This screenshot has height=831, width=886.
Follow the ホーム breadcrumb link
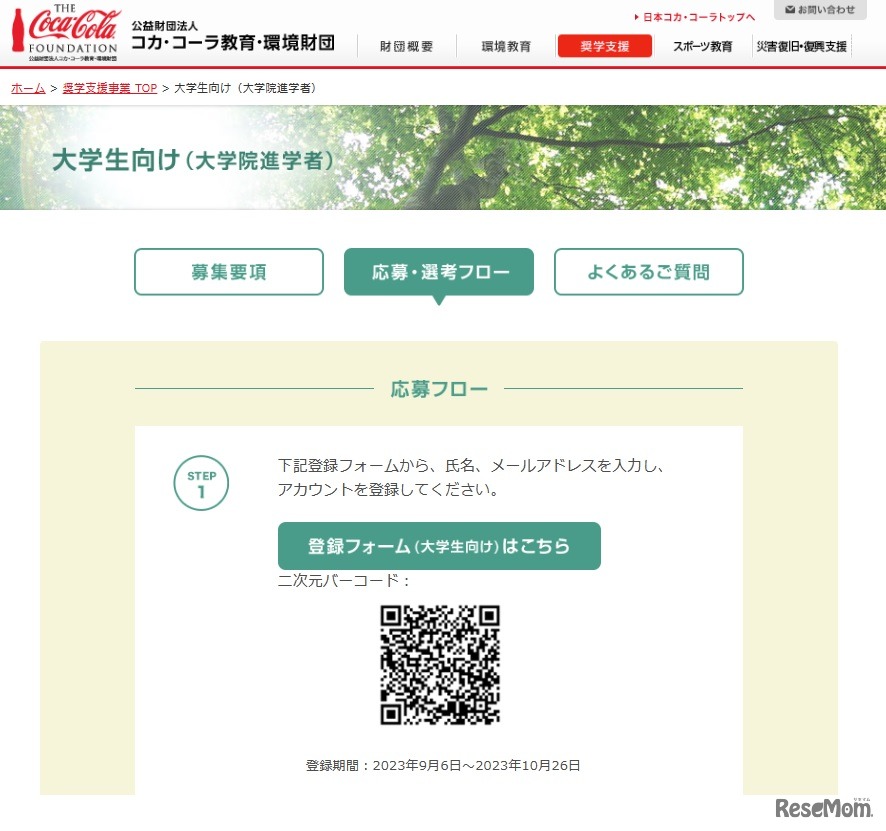tap(28, 88)
